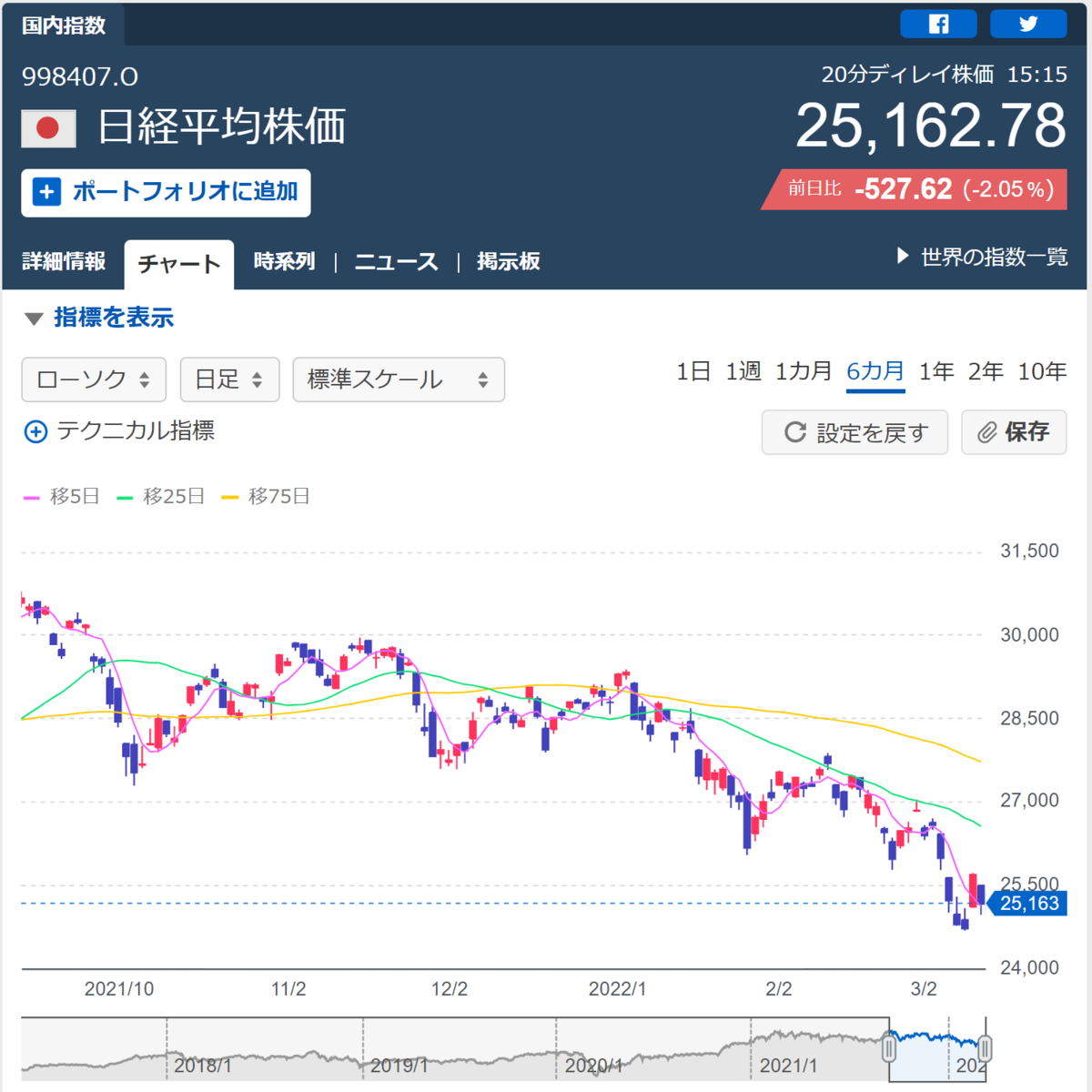Open the ローソク chart type dropdown
The image size is (1092, 1092).
pyautogui.click(x=94, y=379)
